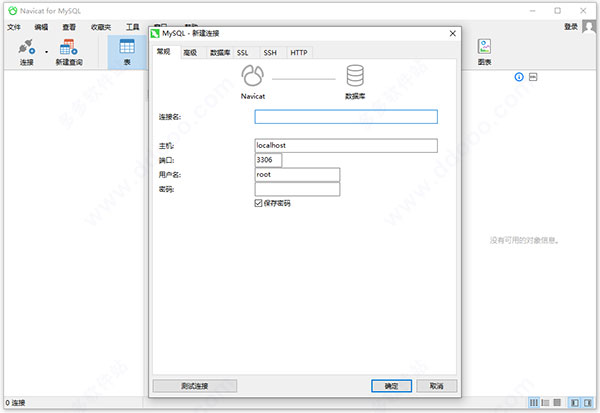The image size is (600, 413).
Task: Click the blue object information icon
Action: tap(519, 77)
